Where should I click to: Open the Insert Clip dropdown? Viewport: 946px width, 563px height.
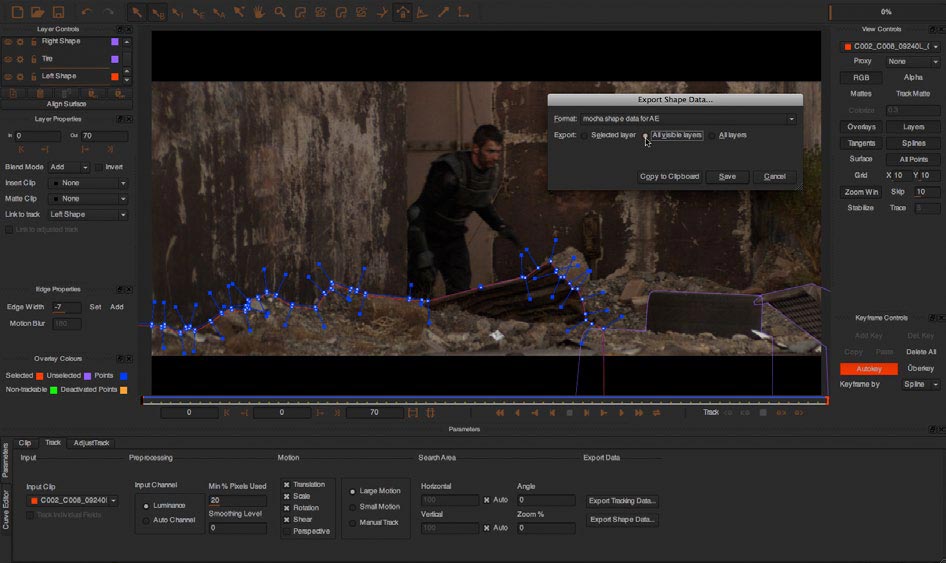[x=88, y=183]
